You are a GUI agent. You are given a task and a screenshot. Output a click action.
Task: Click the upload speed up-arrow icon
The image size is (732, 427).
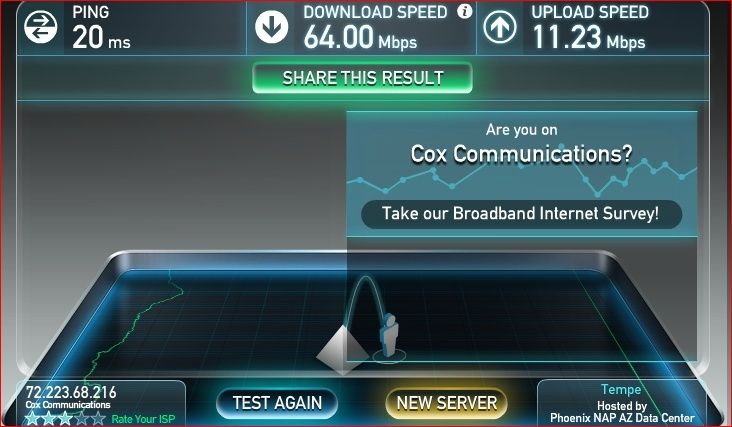pos(500,27)
